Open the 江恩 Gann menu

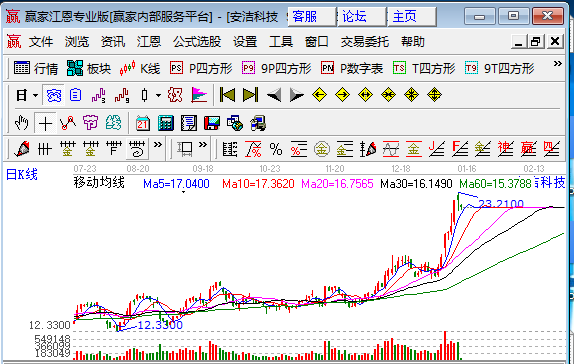point(149,42)
